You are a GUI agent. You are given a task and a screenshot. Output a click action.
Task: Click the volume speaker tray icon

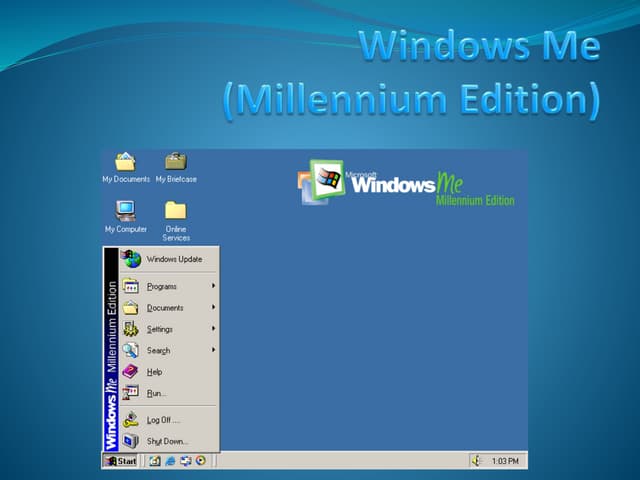pyautogui.click(x=476, y=461)
